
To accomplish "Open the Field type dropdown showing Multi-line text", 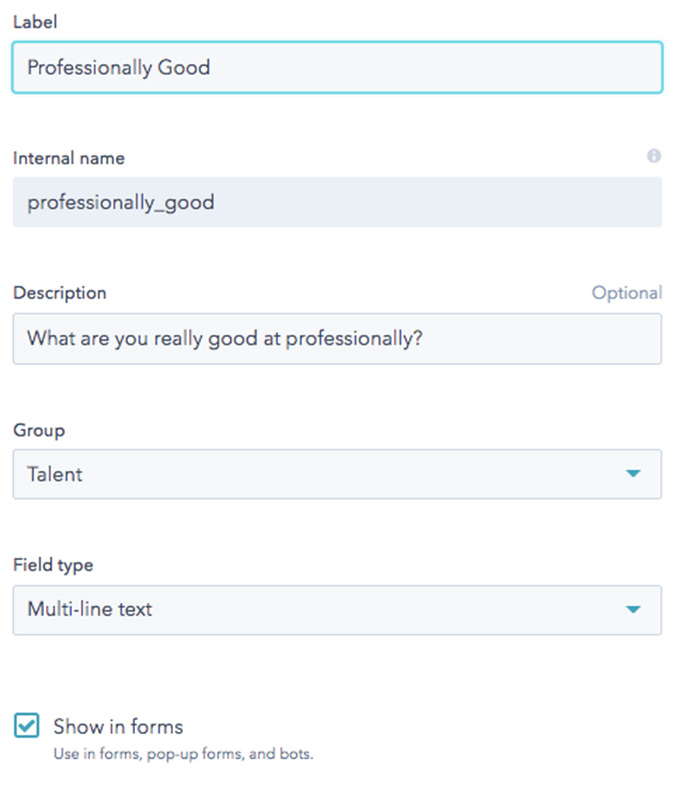I will click(337, 610).
